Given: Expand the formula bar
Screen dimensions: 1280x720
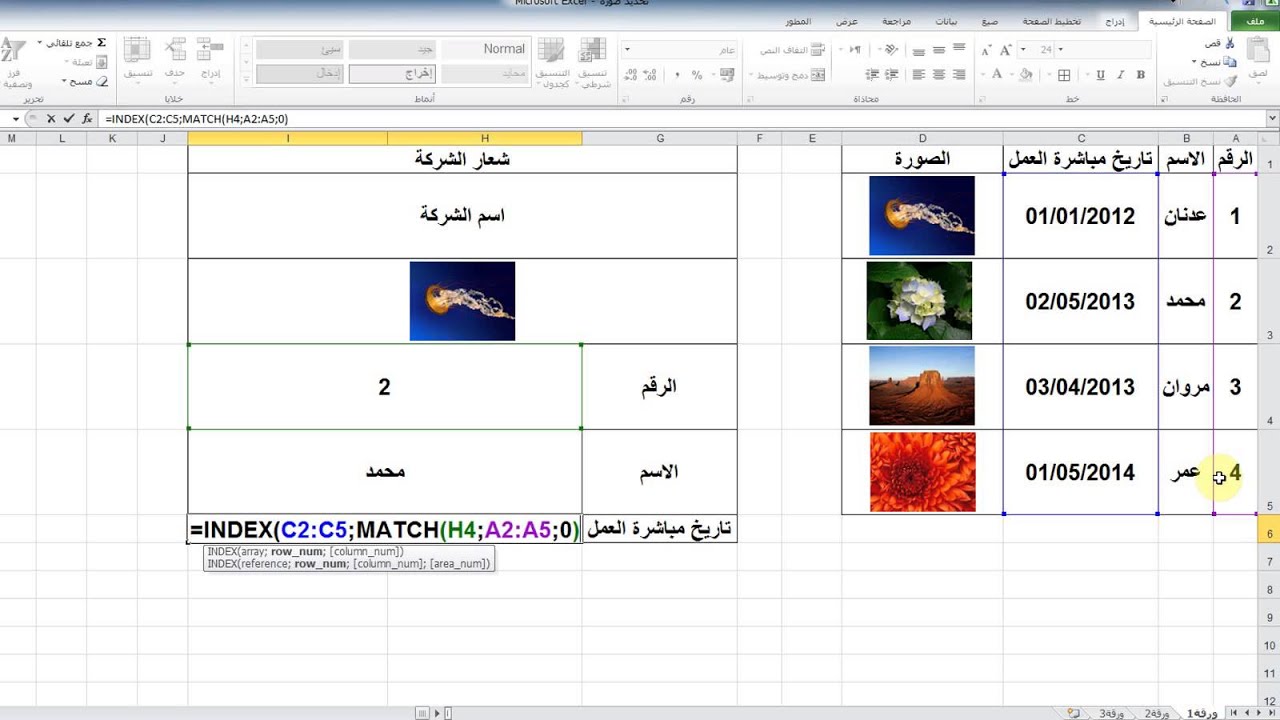Looking at the screenshot, I should 1272,118.
